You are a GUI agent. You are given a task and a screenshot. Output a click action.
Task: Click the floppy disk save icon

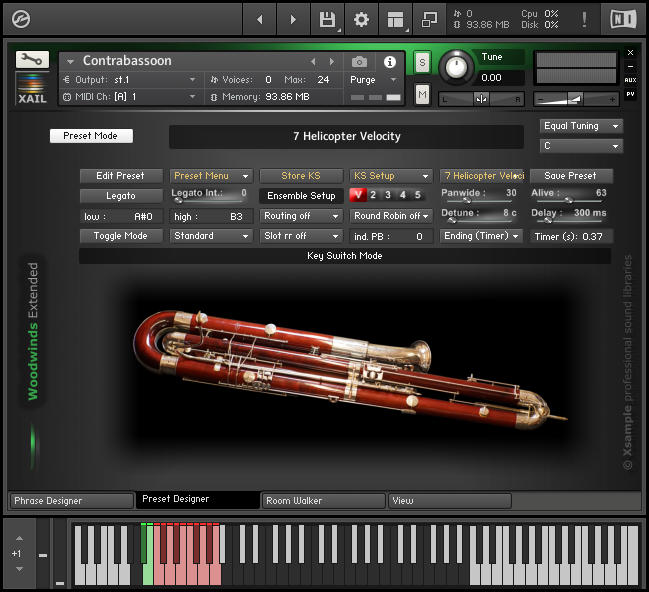327,19
